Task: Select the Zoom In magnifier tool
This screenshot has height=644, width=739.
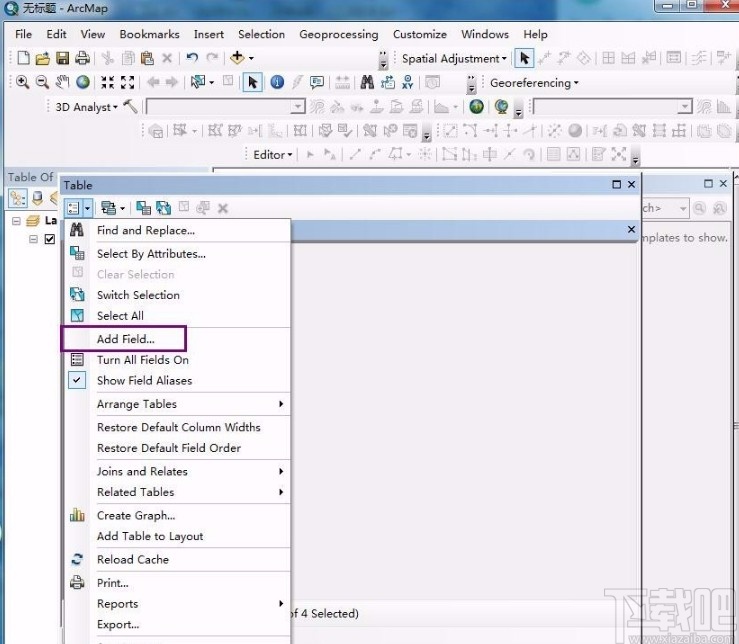Action: pos(22,82)
